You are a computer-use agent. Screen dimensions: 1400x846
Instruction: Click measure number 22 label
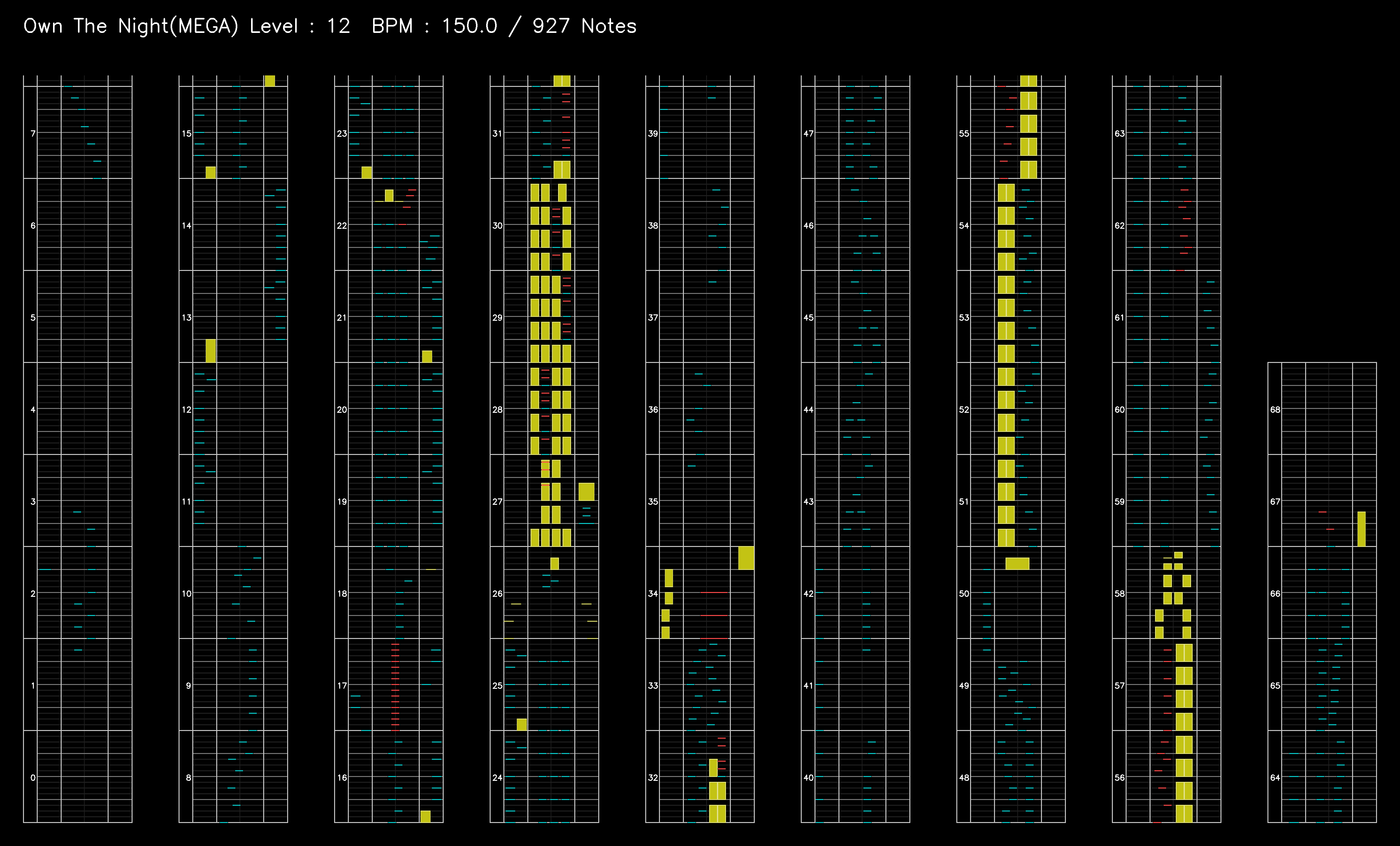[x=342, y=226]
